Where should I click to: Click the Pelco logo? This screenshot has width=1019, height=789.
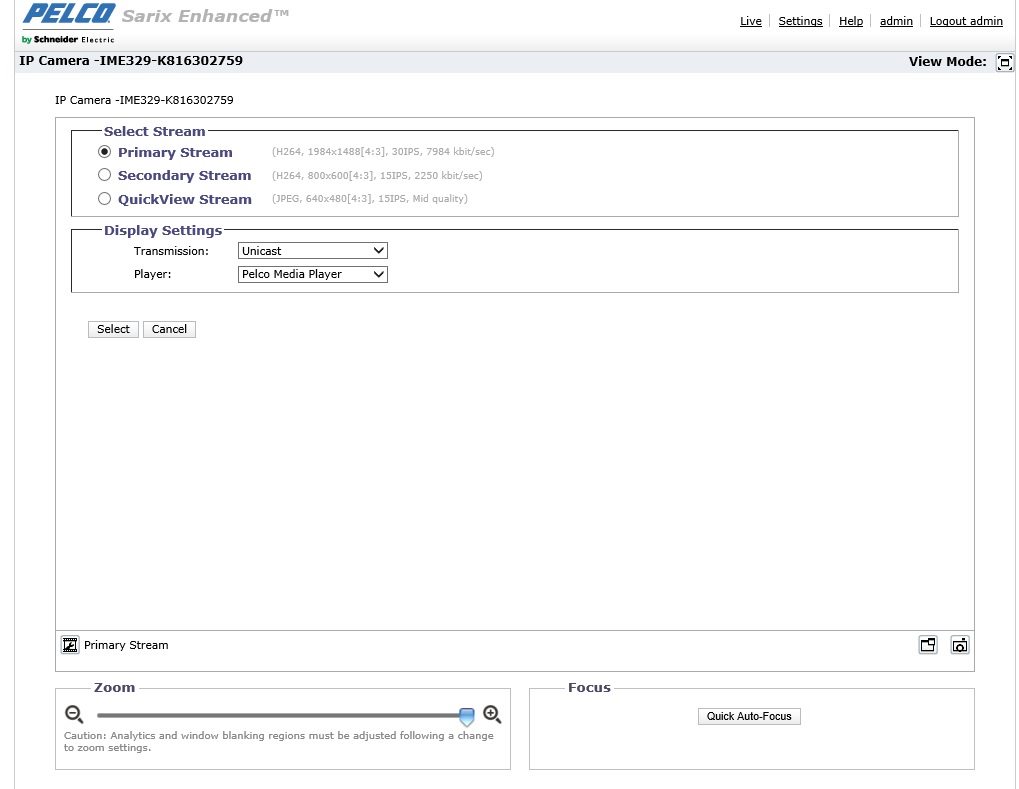click(x=68, y=17)
